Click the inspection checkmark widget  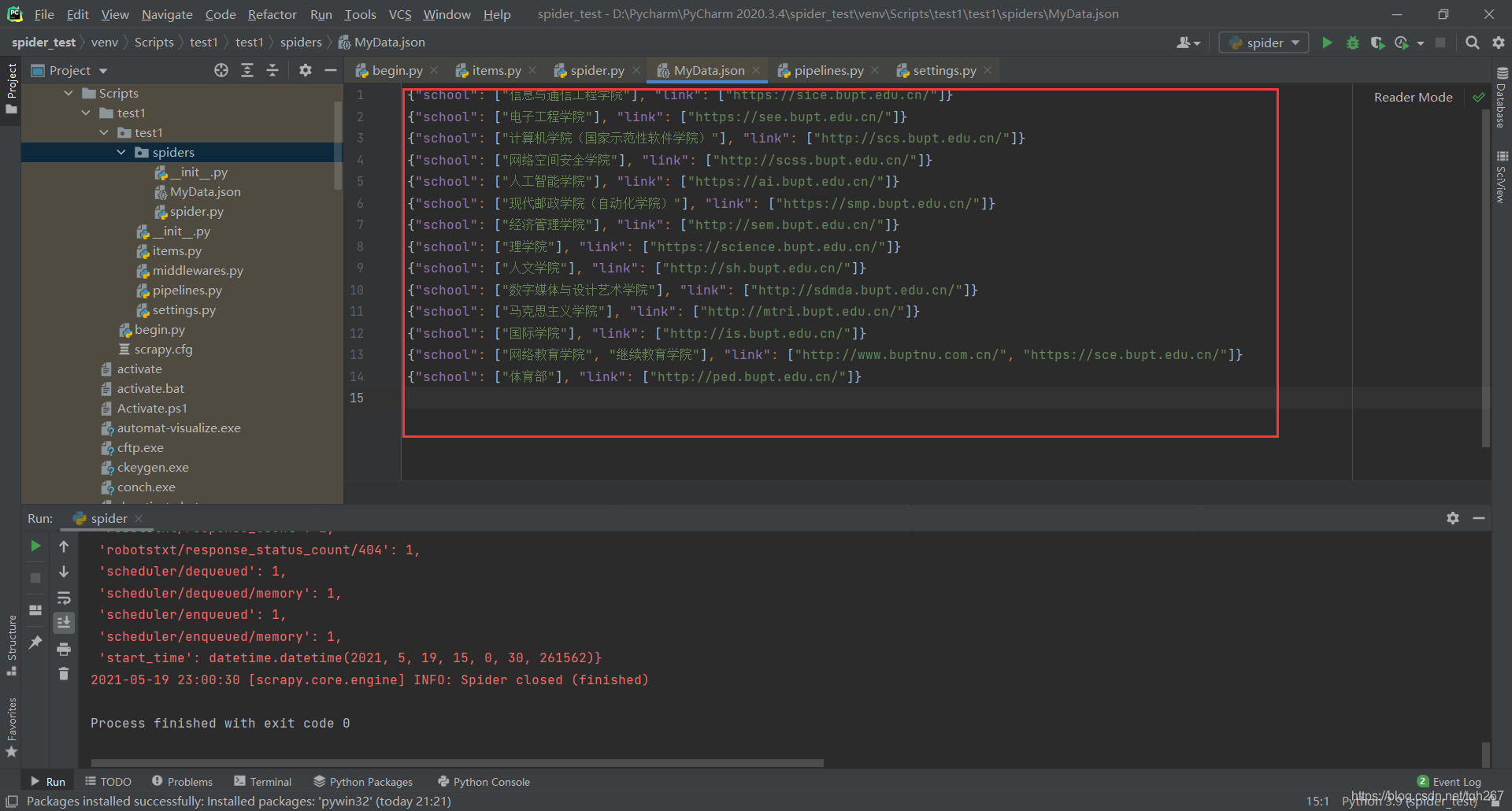click(1479, 97)
